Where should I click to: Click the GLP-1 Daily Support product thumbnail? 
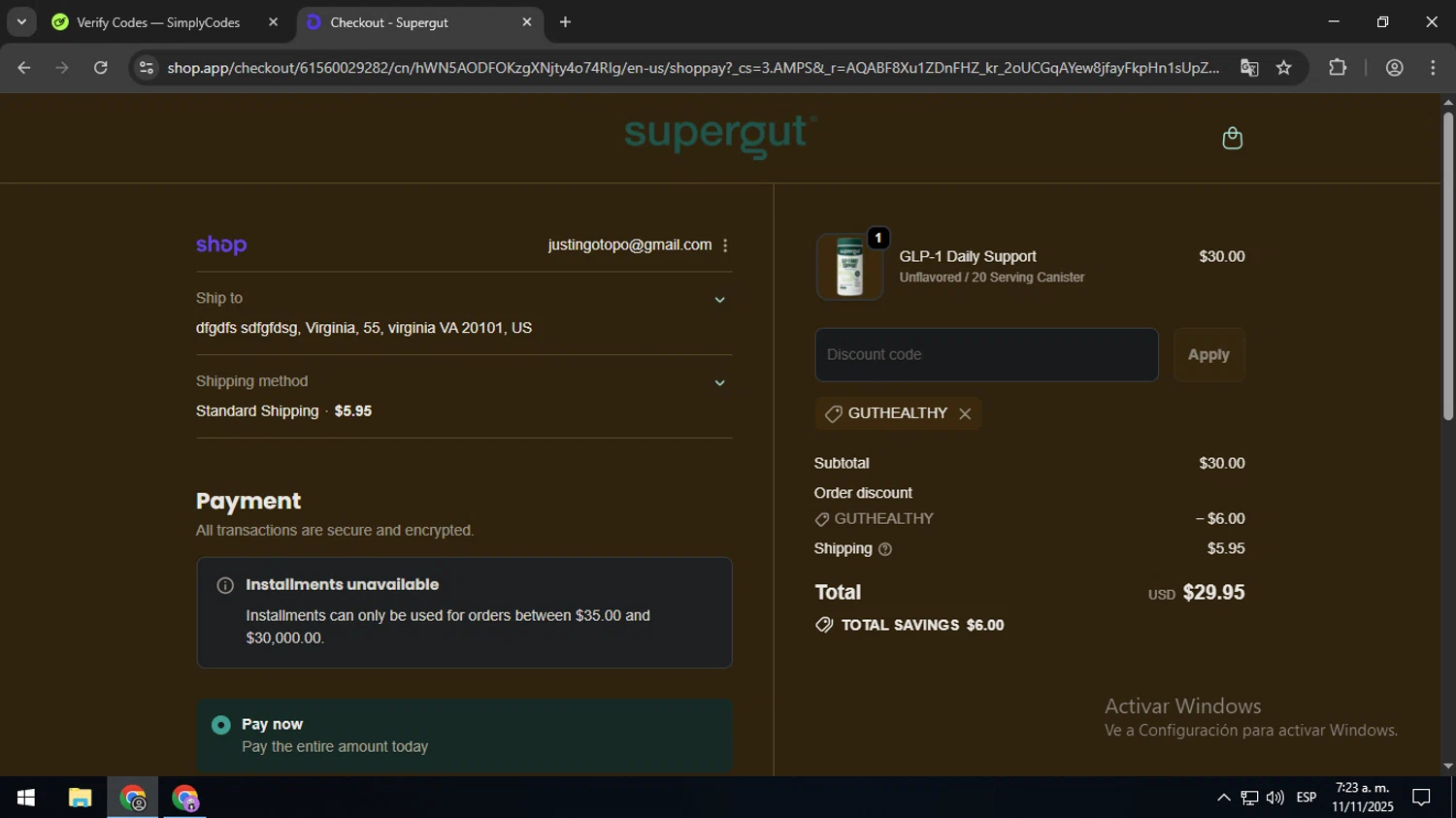[x=849, y=267]
